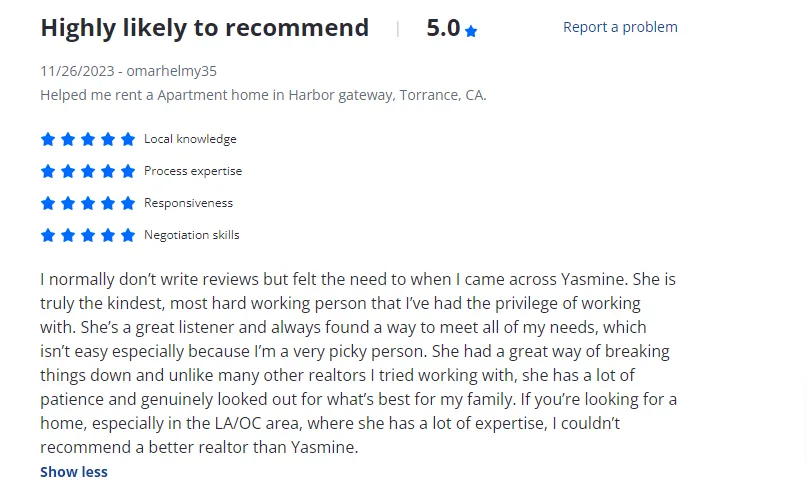This screenshot has width=807, height=489.
Task: Open the Report a problem link
Action: pyautogui.click(x=620, y=27)
